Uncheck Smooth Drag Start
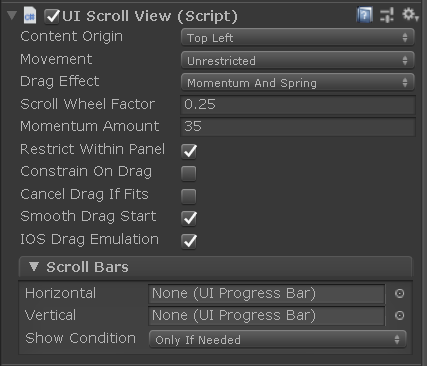Screen dimensions: 427x366 click(x=189, y=218)
